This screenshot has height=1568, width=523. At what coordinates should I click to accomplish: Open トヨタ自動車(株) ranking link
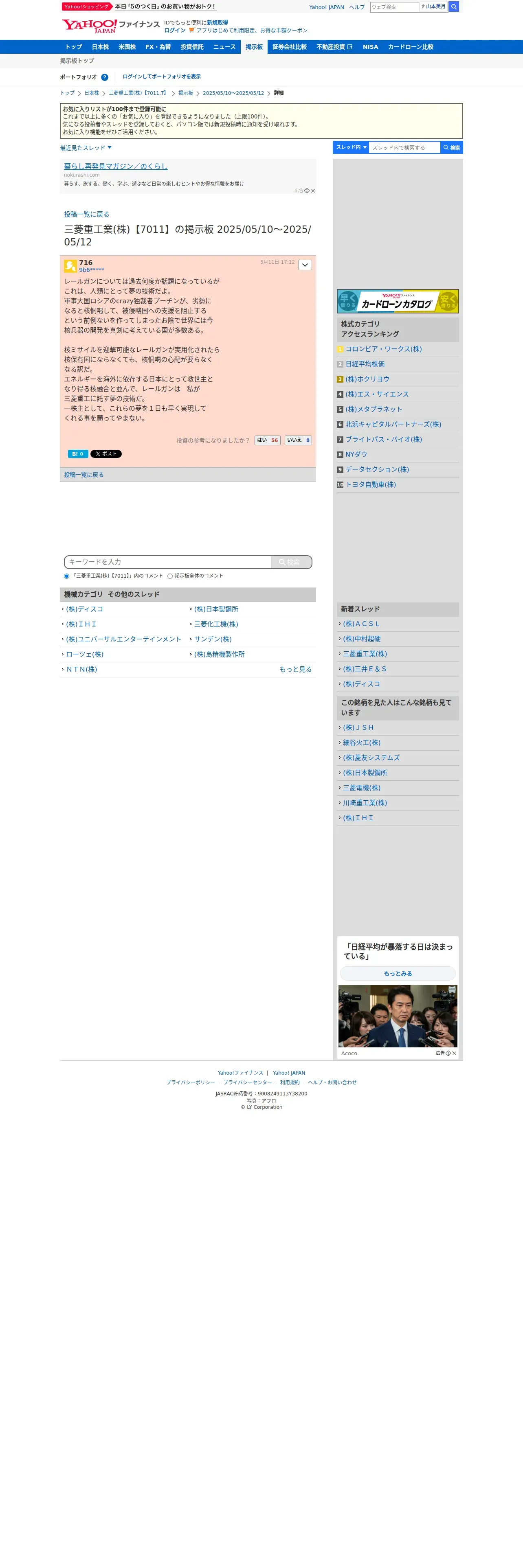(x=370, y=484)
